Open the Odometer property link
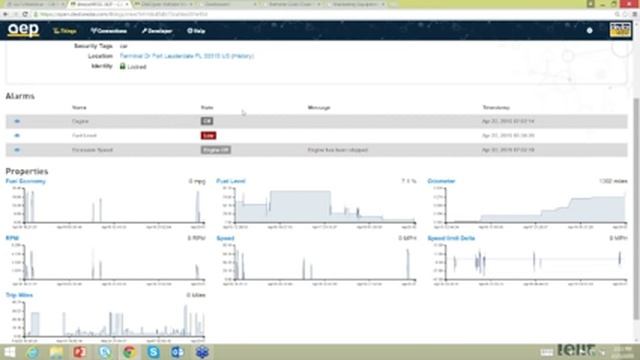The image size is (640, 360). pos(441,181)
